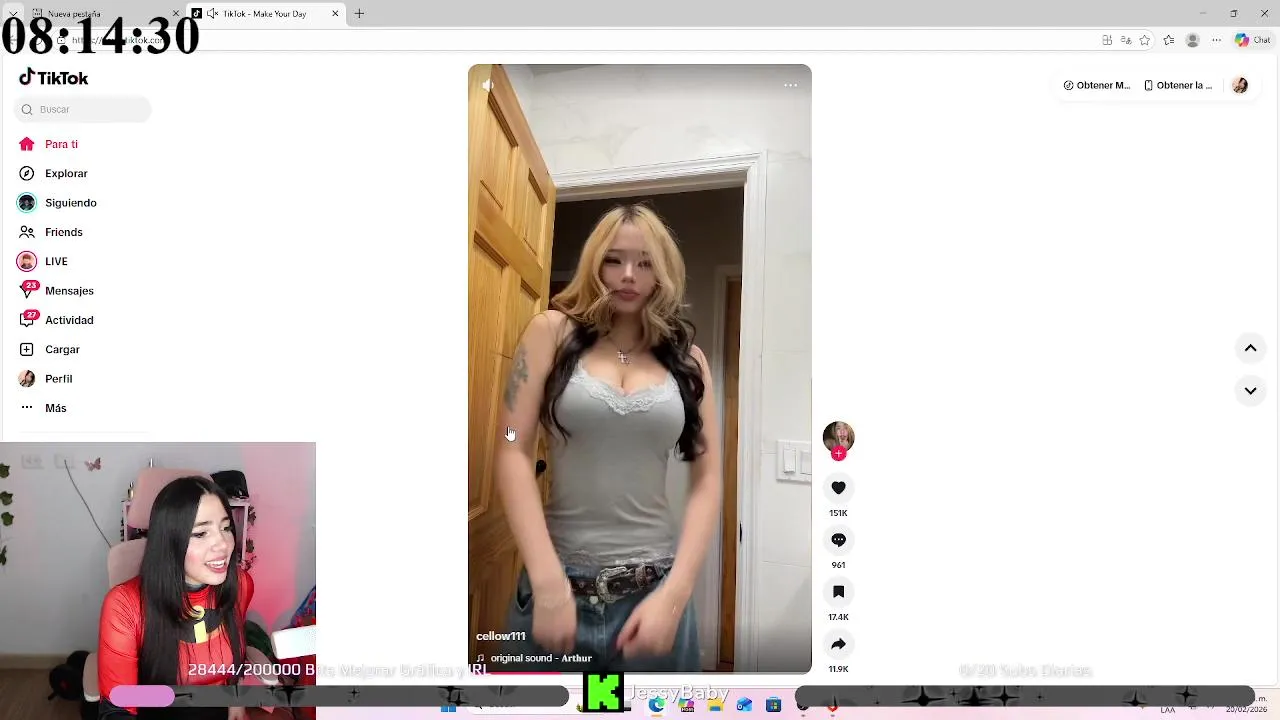1280x720 pixels.
Task: Follow creator with red plus button
Action: (x=838, y=454)
